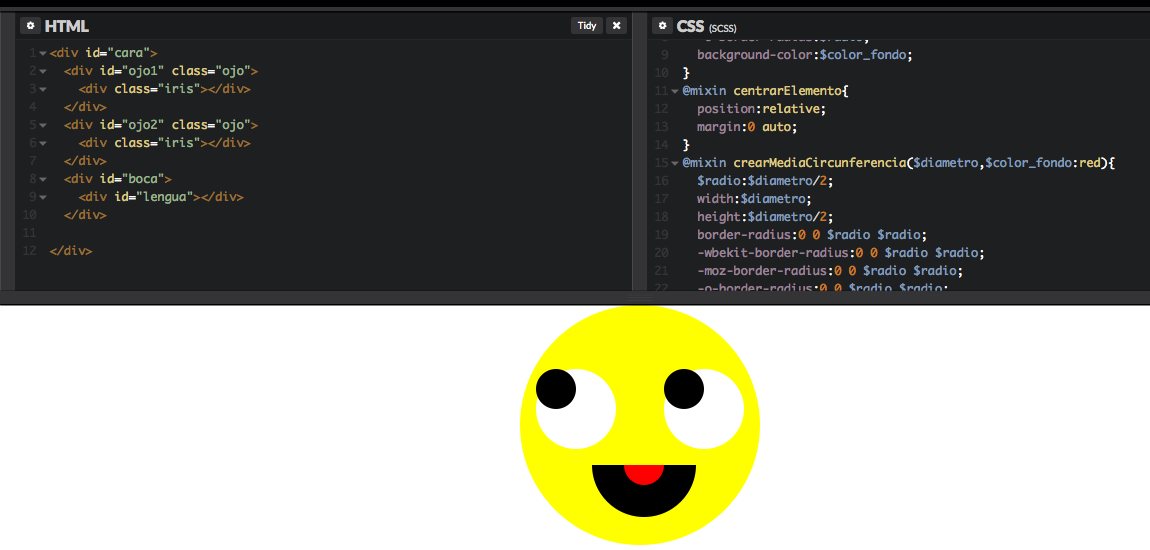Click the HTML panel title

pyautogui.click(x=67, y=26)
